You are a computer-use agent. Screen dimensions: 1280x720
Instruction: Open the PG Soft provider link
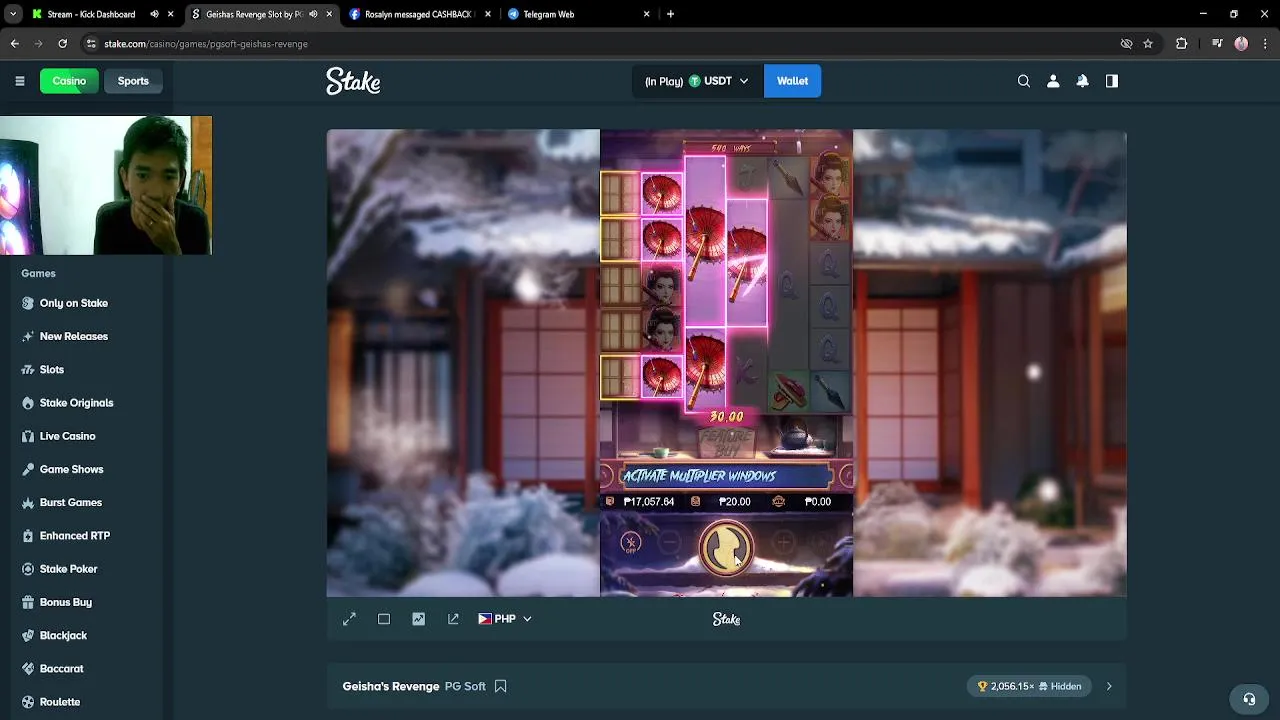click(x=465, y=686)
